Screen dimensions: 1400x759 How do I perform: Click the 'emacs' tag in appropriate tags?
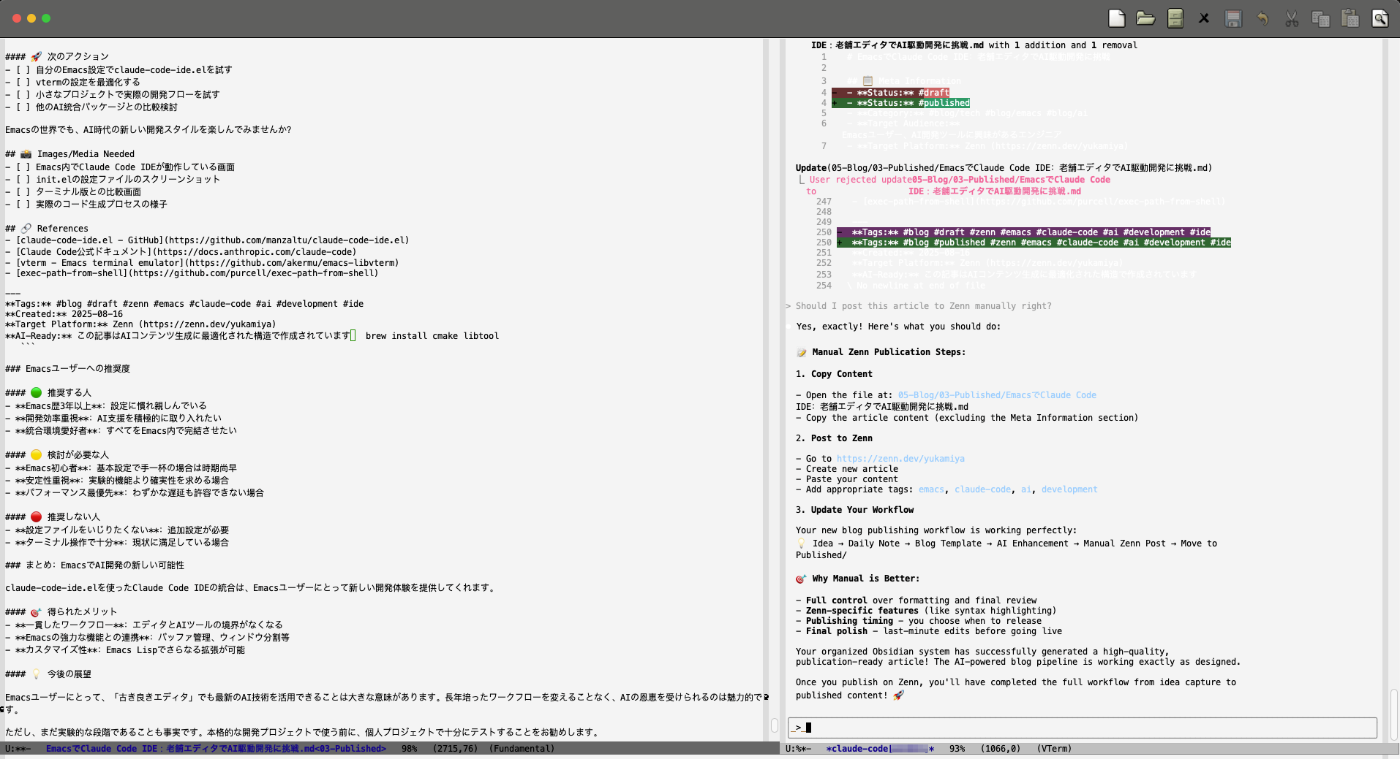coord(931,490)
